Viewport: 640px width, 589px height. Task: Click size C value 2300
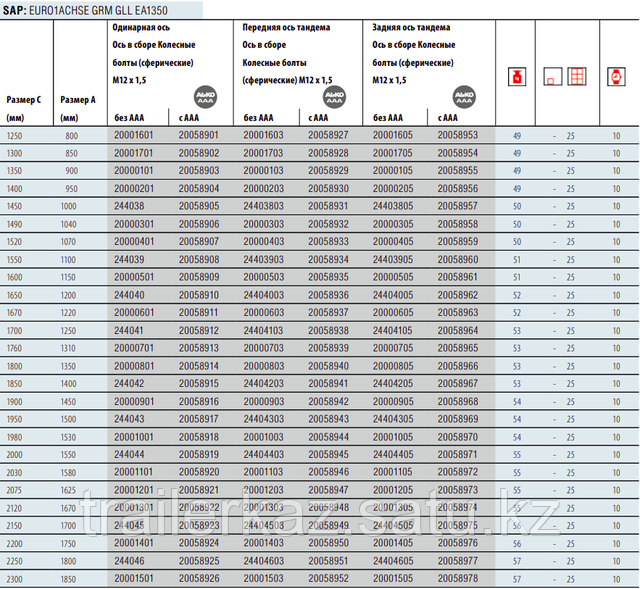[x=14, y=580]
